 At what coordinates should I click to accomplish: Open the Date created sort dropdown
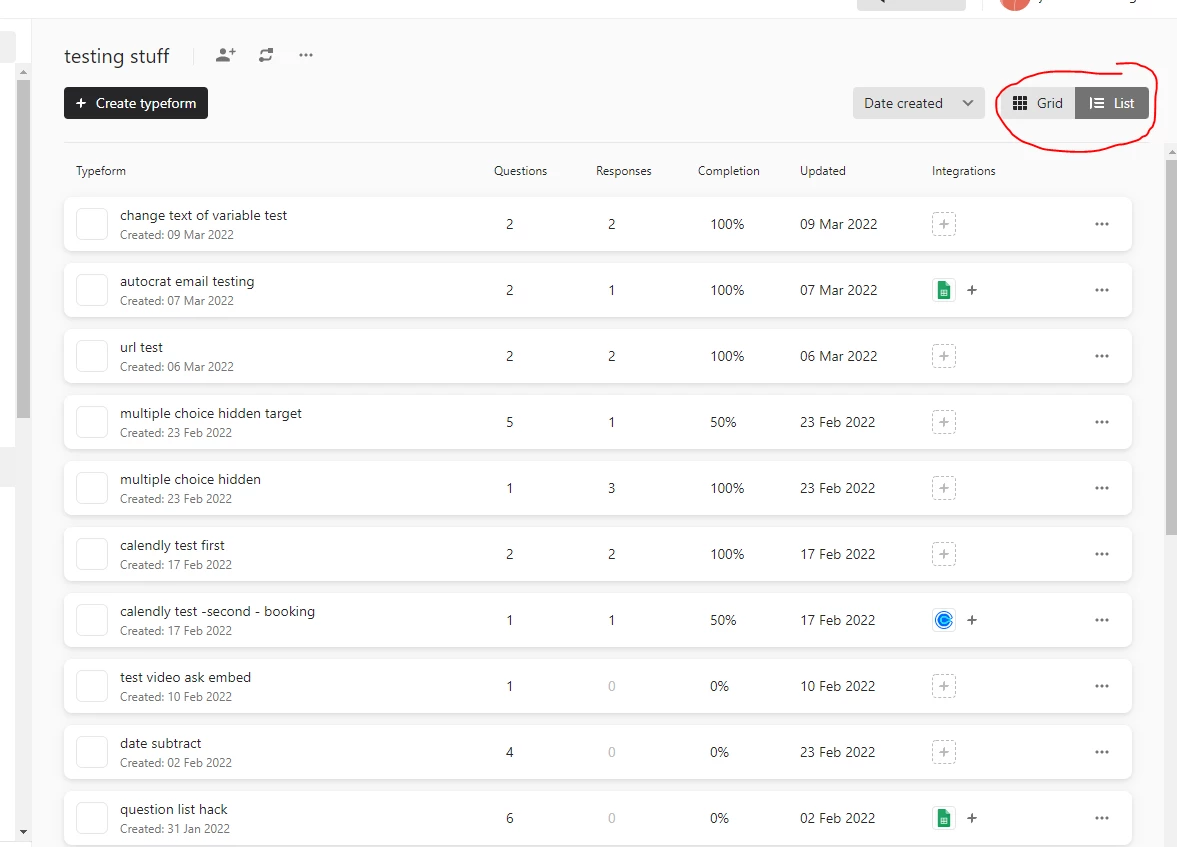[x=918, y=103]
